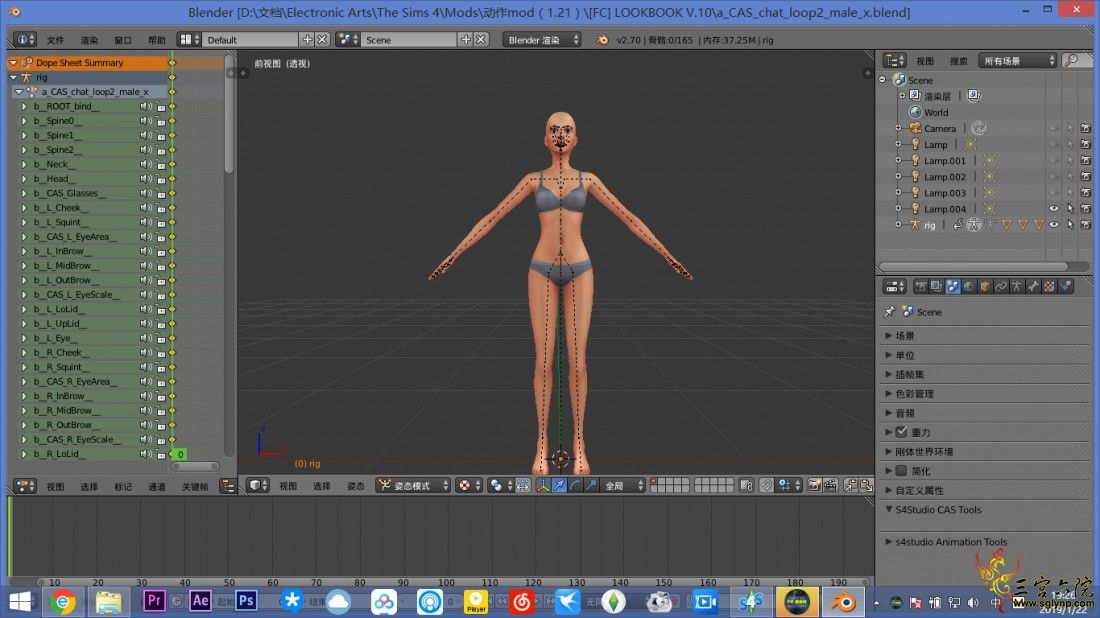The image size is (1100, 618).
Task: Collapse the S4Studio CAS Tools panel
Action: [889, 509]
